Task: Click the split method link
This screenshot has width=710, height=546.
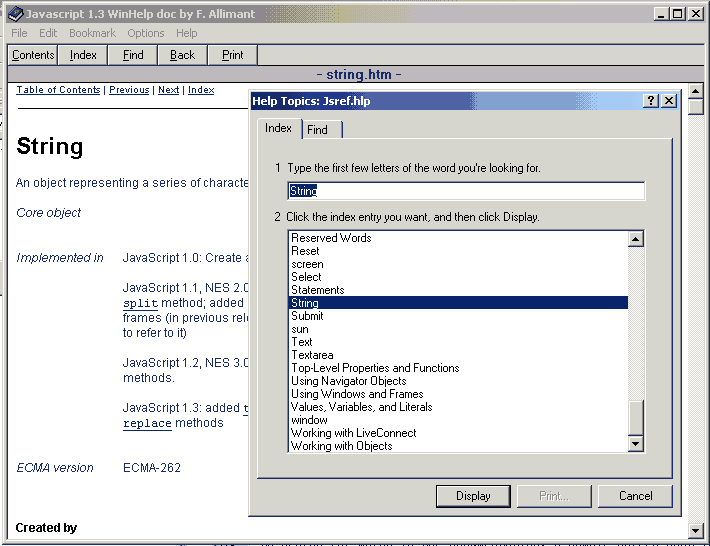Action: [x=140, y=303]
